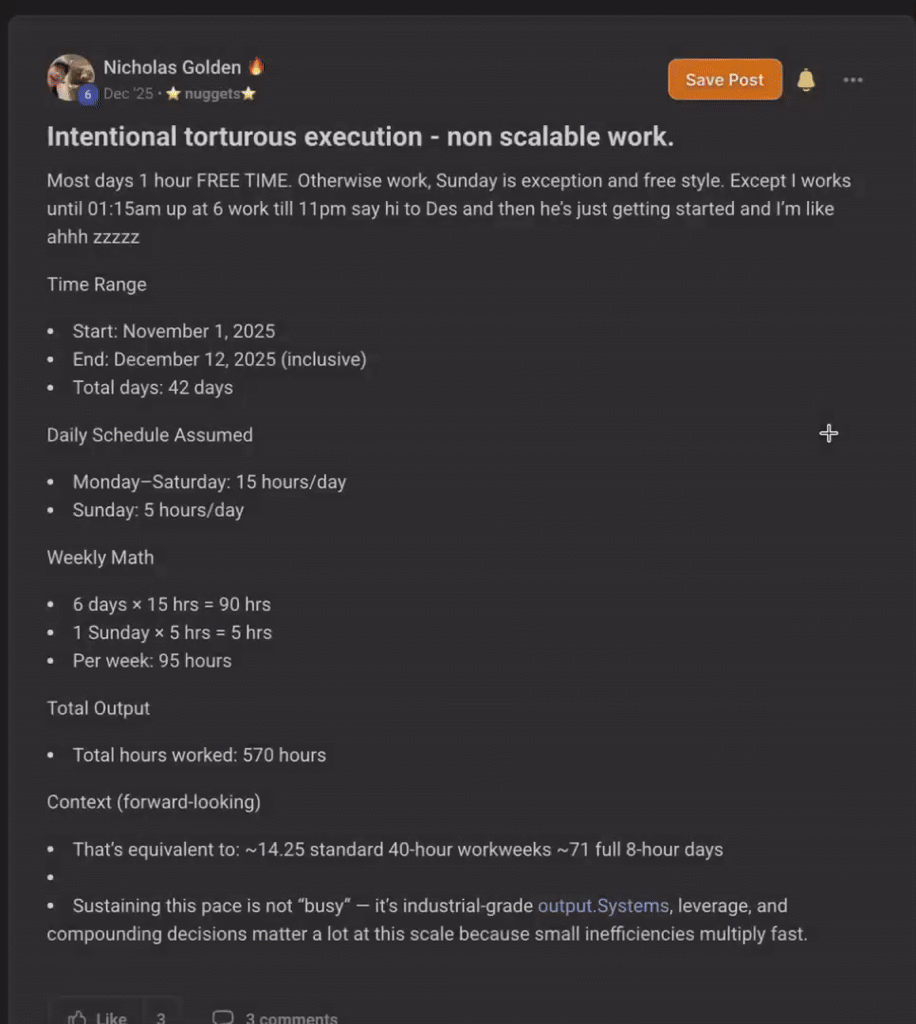Follow the output.Systems hyperlink

[603, 906]
